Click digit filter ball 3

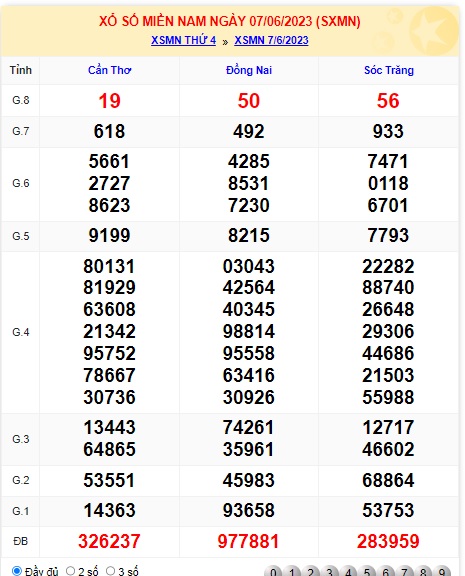(x=329, y=572)
